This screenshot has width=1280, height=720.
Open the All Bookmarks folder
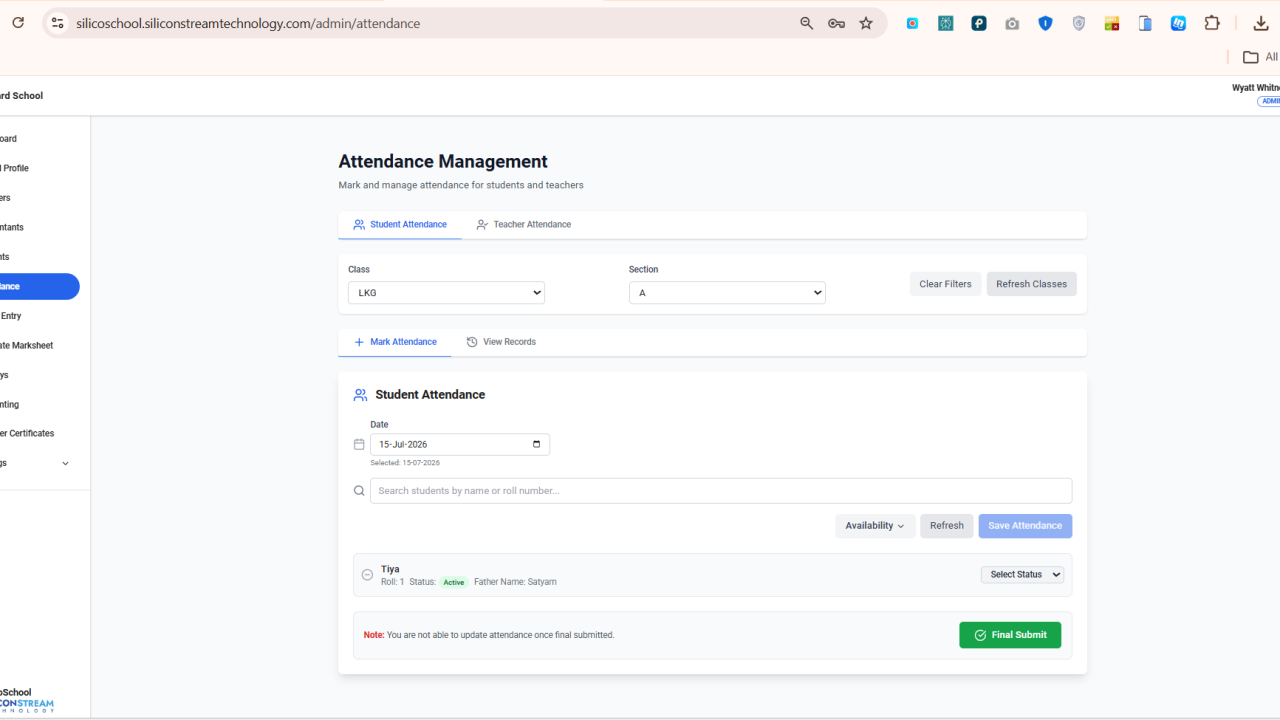1260,57
